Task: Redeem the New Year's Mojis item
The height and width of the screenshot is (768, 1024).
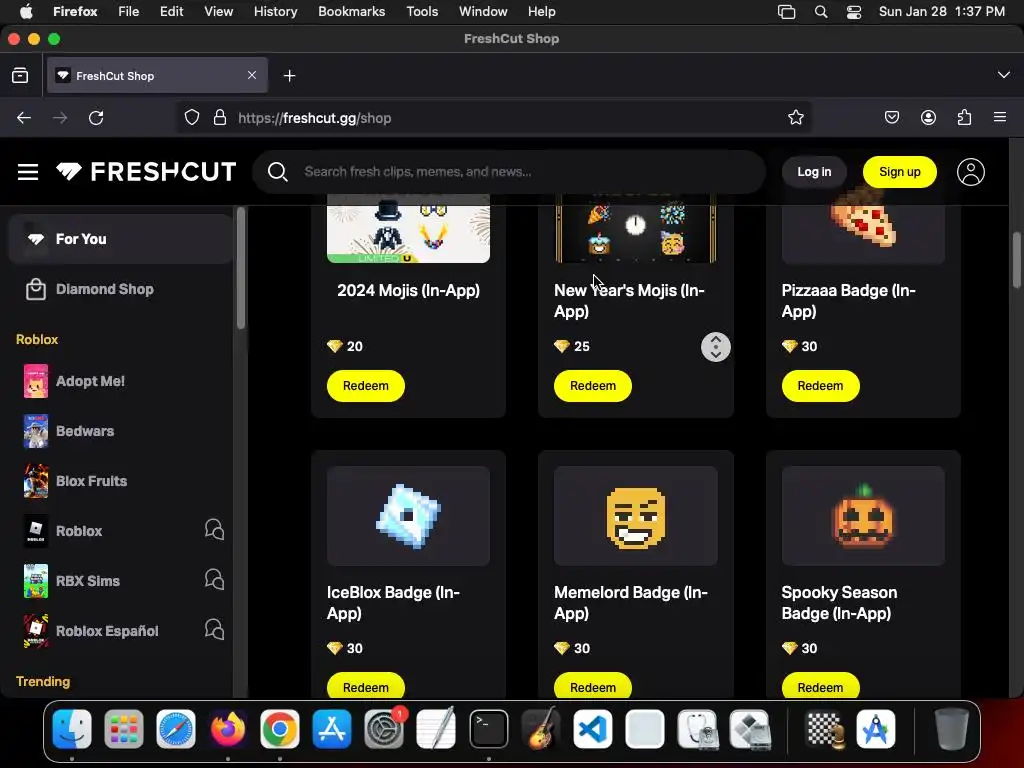Action: pyautogui.click(x=592, y=386)
